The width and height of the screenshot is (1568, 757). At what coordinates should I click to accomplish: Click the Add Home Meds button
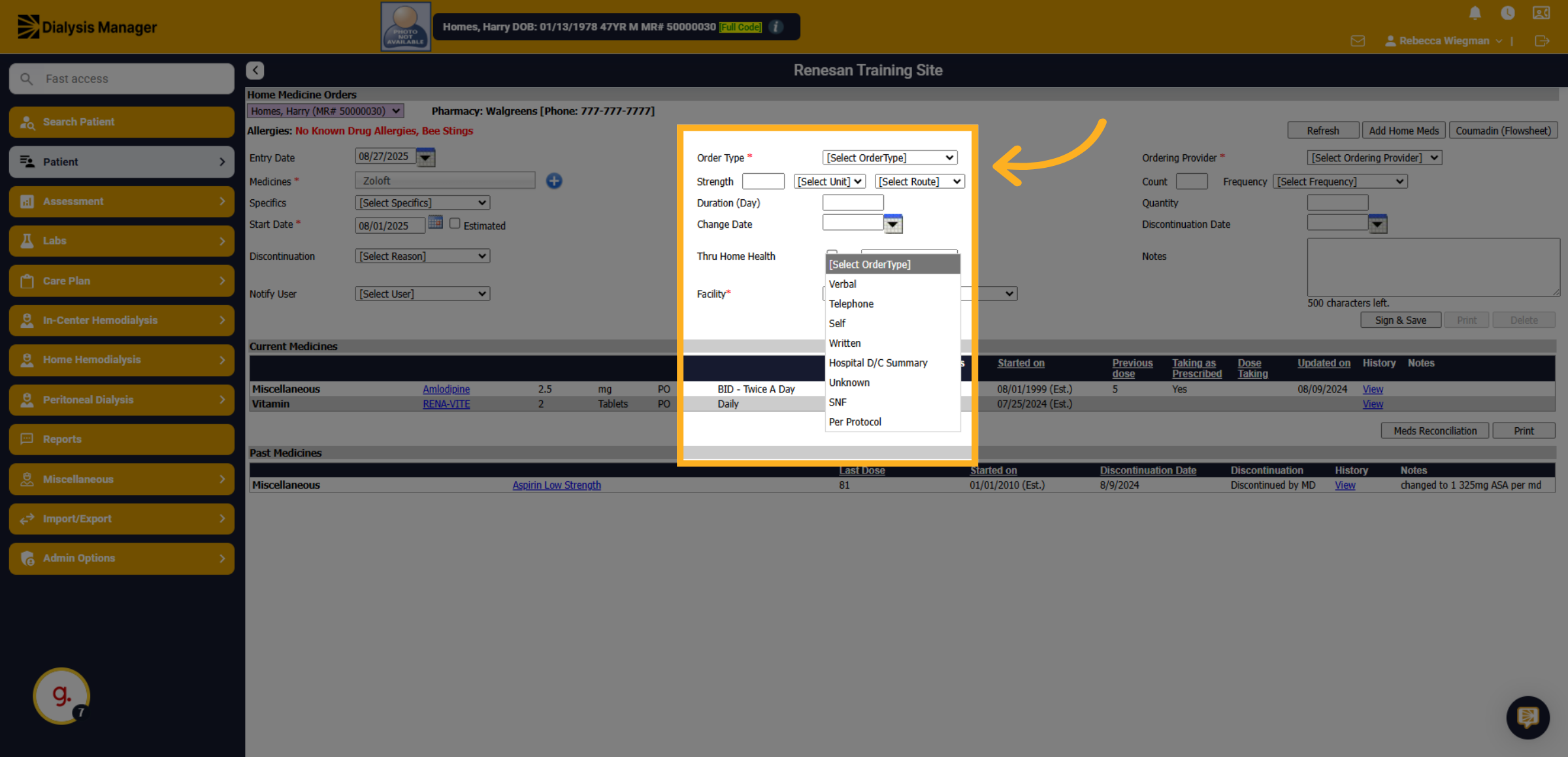[1404, 131]
